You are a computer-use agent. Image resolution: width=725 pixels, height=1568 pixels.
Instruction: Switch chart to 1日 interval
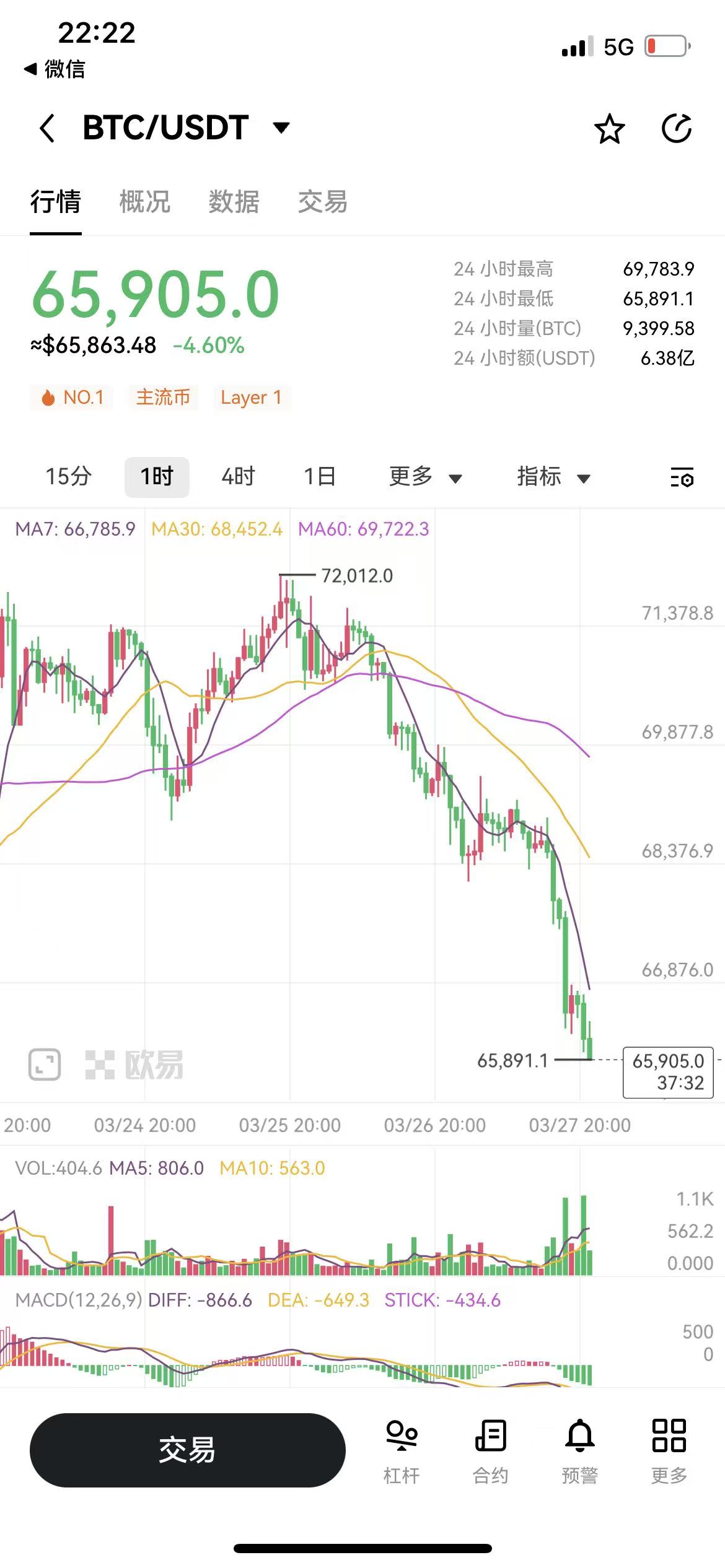[320, 477]
